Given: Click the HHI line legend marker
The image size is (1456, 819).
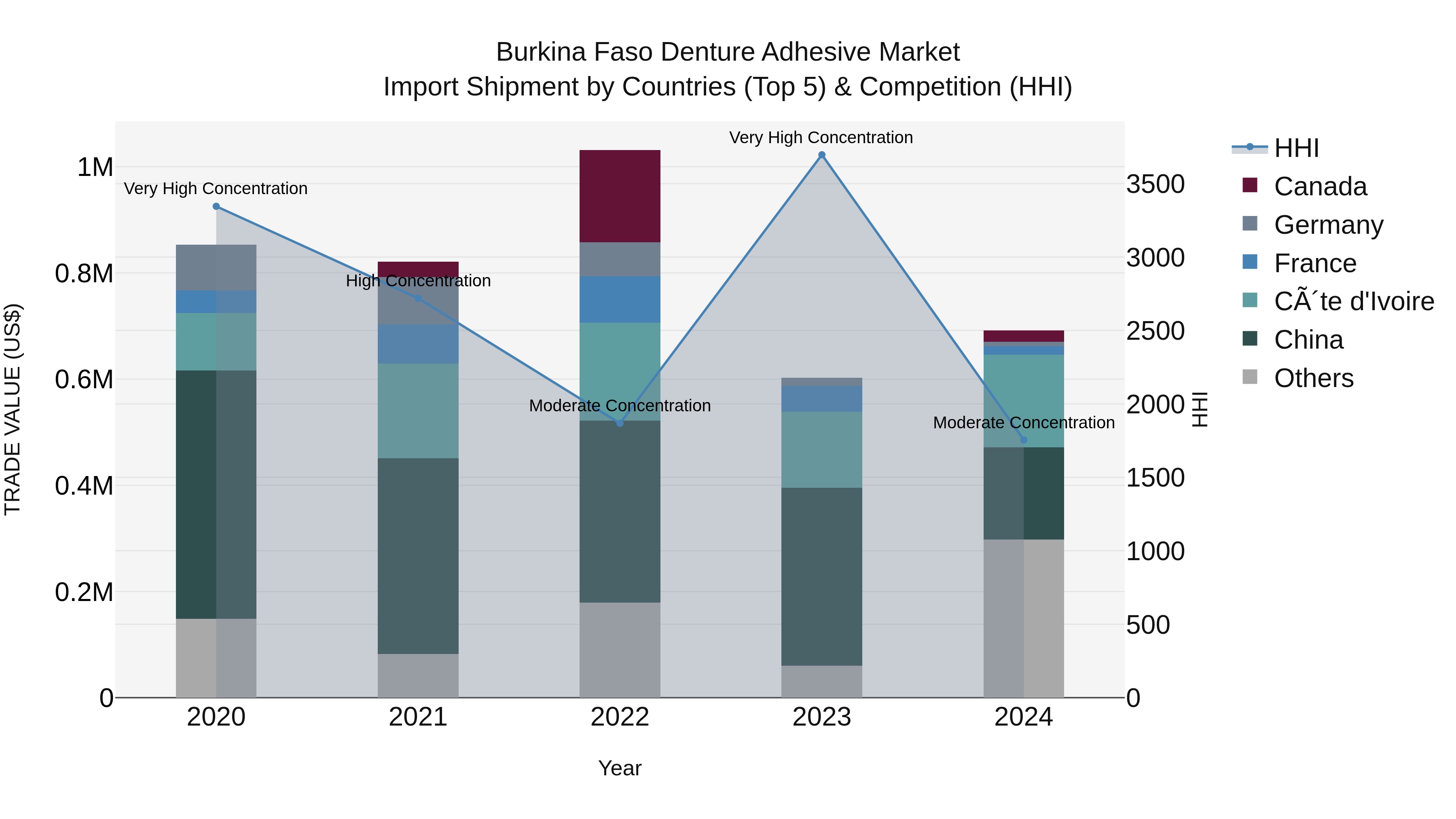Looking at the screenshot, I should [1250, 148].
